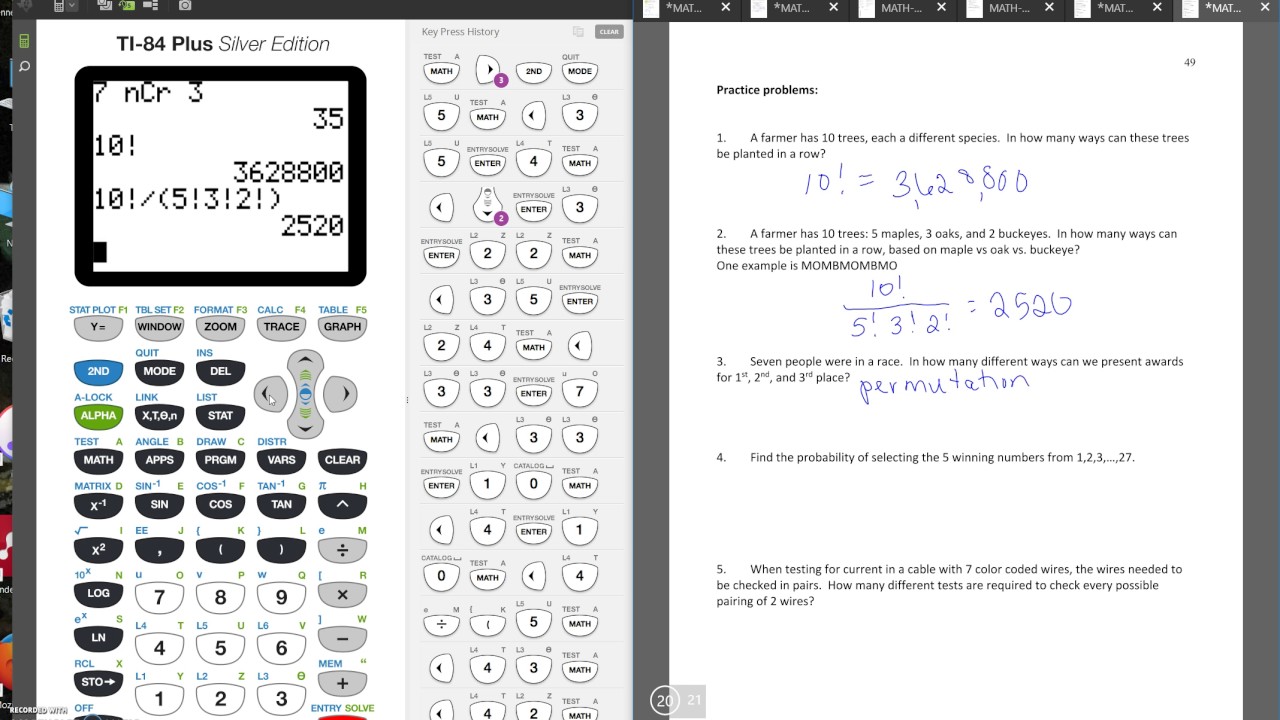Click the MODE key in Key Press History
The image size is (1280, 720).
point(580,71)
